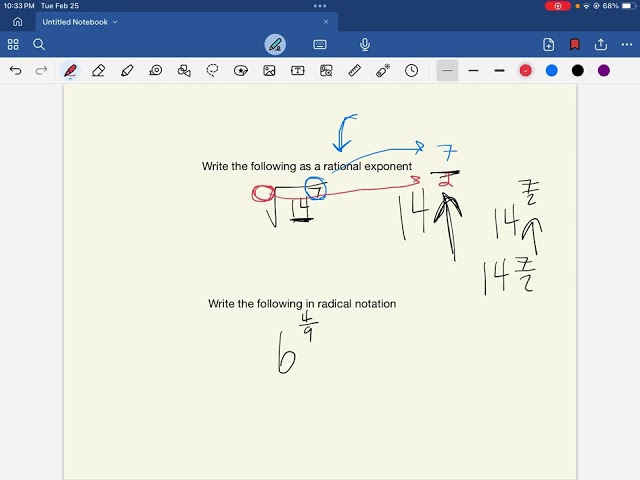This screenshot has height=480, width=640.
Task: Open the elements sticker tool
Action: pyautogui.click(x=241, y=71)
